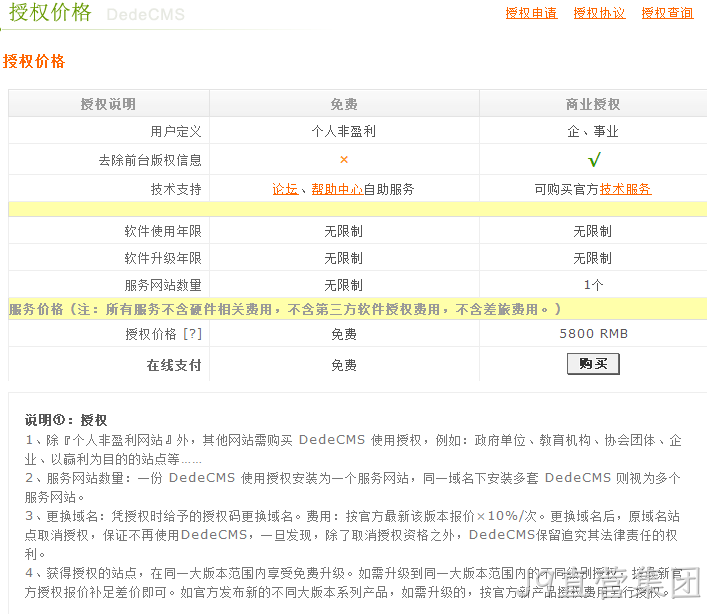Click the 购买 button
718x614 pixels.
pyautogui.click(x=593, y=364)
